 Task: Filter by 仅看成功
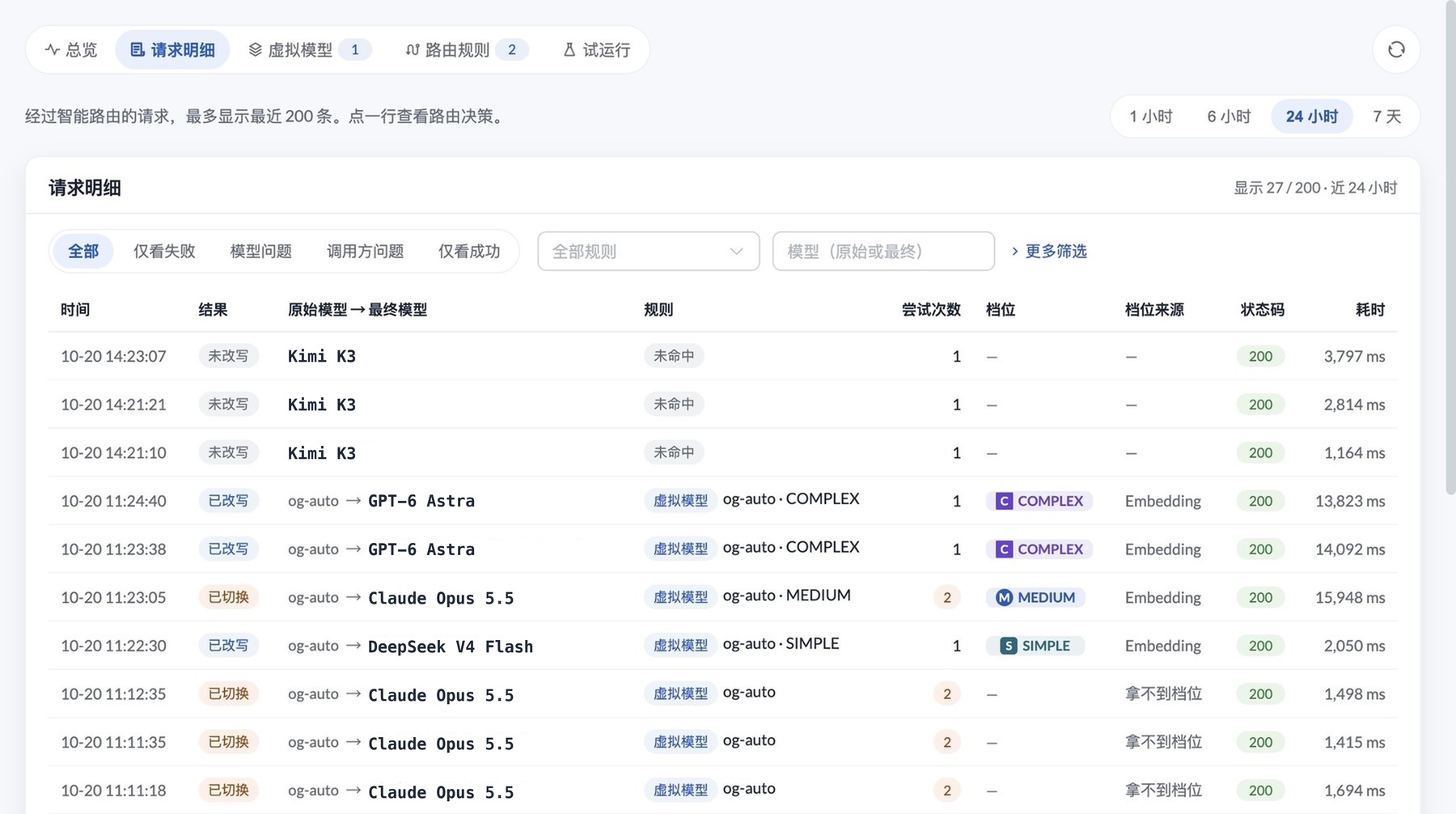(469, 252)
